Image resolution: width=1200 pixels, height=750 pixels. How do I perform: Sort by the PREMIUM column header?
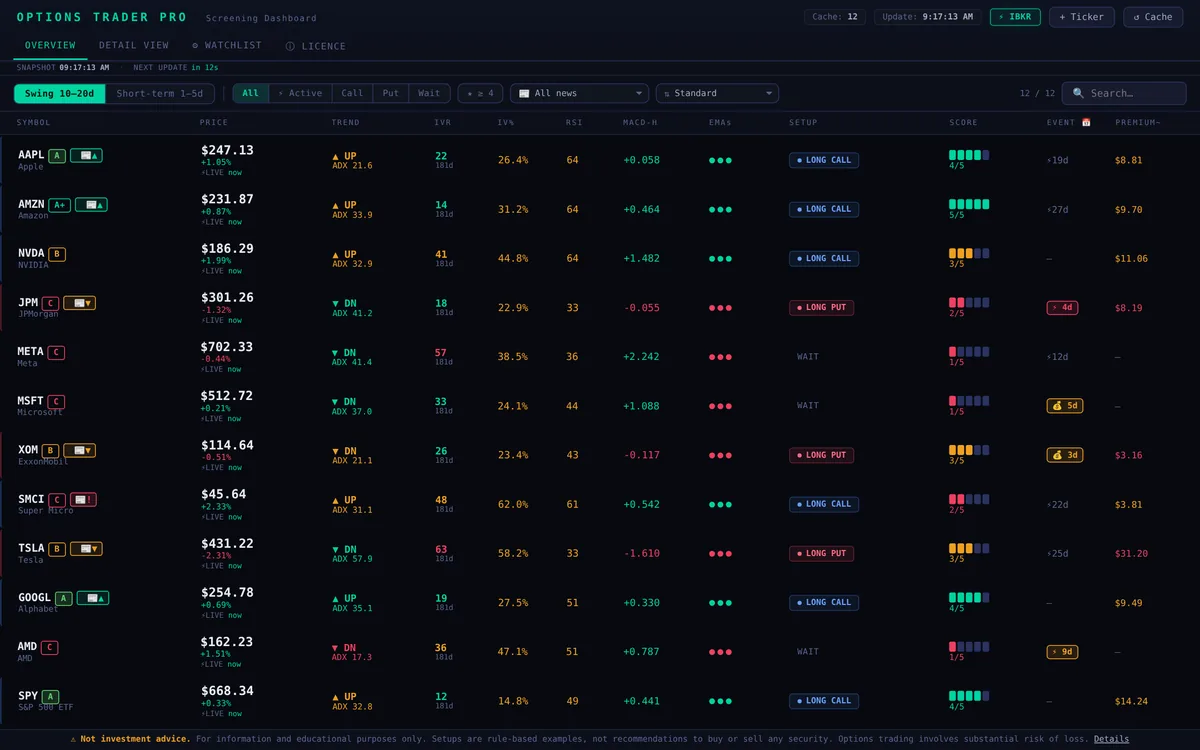tap(1138, 122)
